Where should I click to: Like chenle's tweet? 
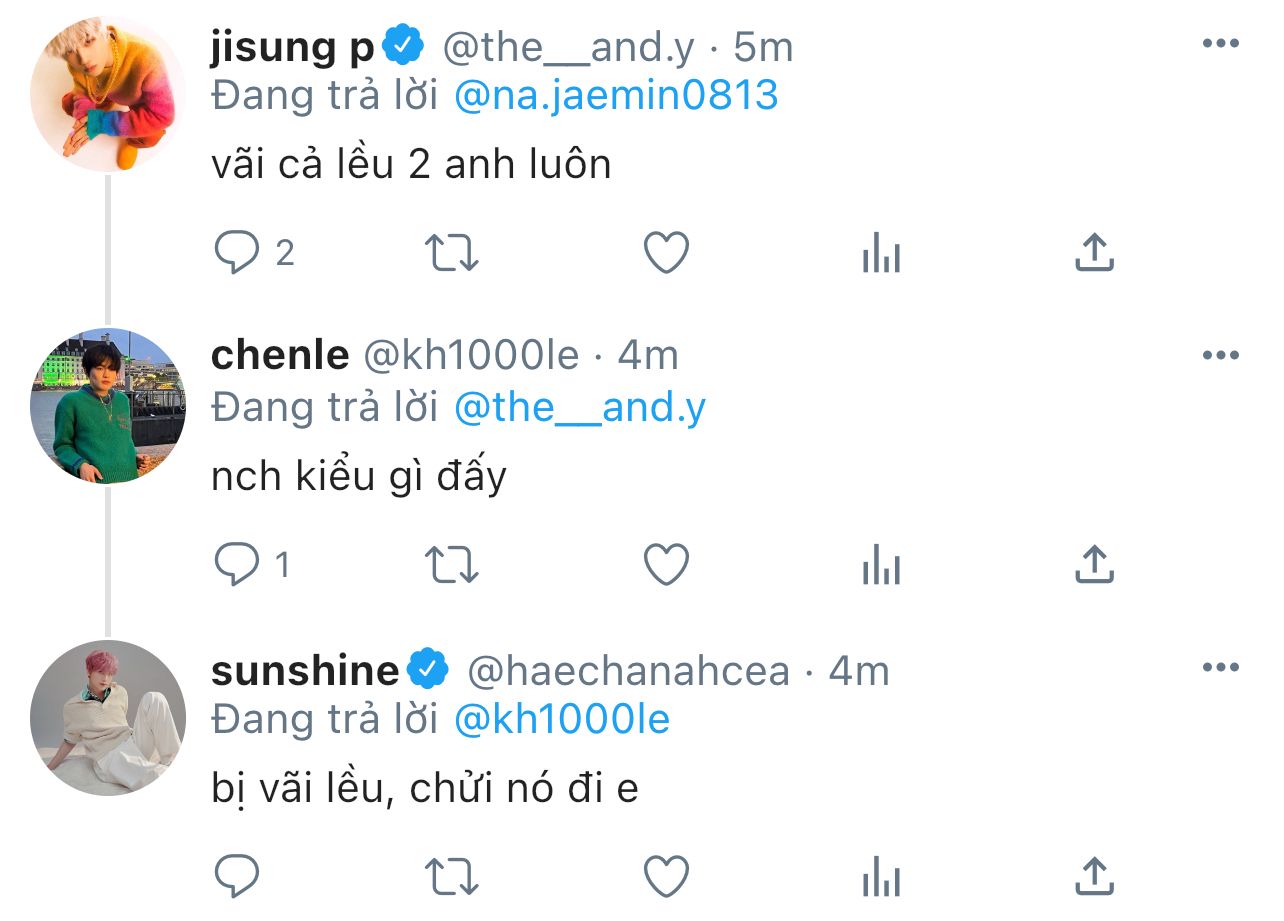click(x=666, y=565)
